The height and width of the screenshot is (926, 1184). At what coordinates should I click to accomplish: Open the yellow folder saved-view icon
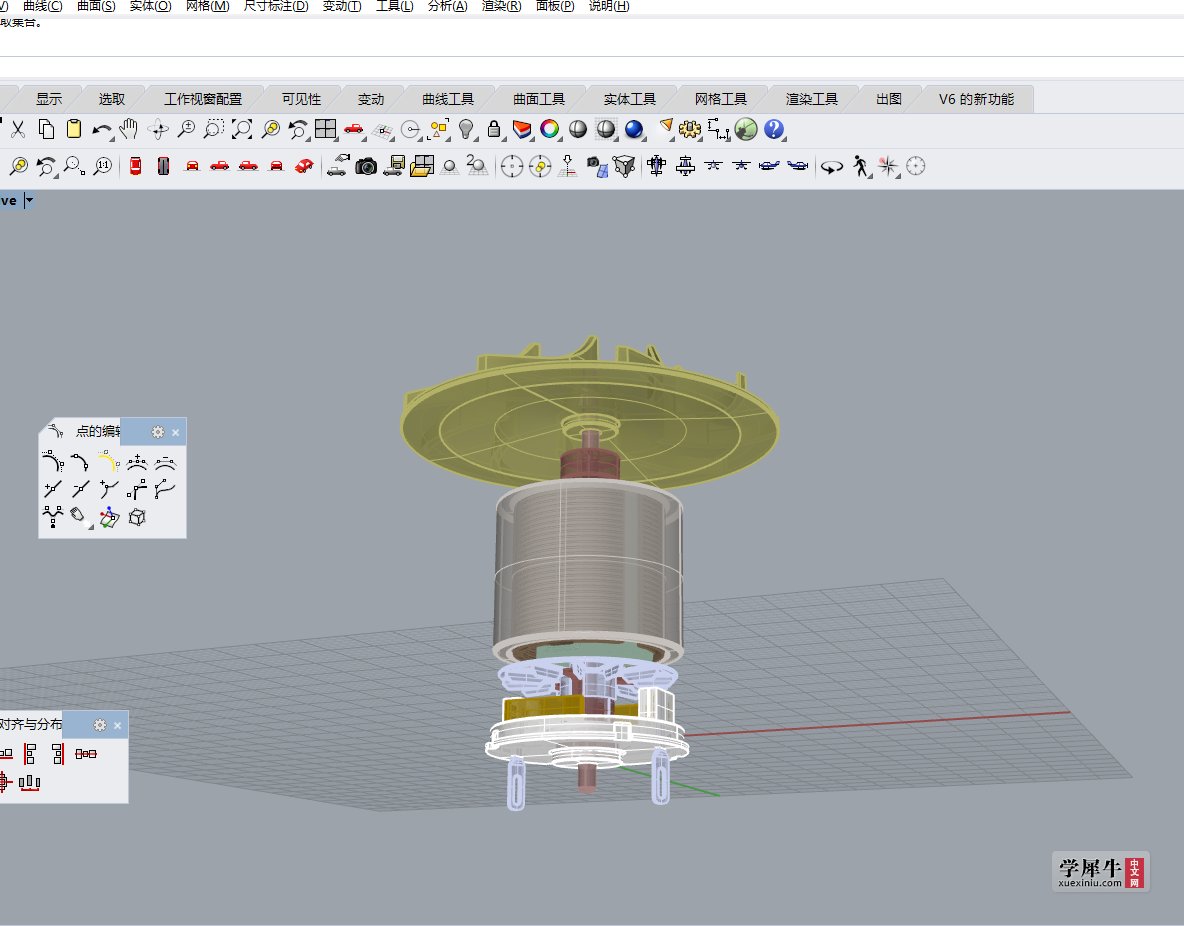pyautogui.click(x=421, y=166)
